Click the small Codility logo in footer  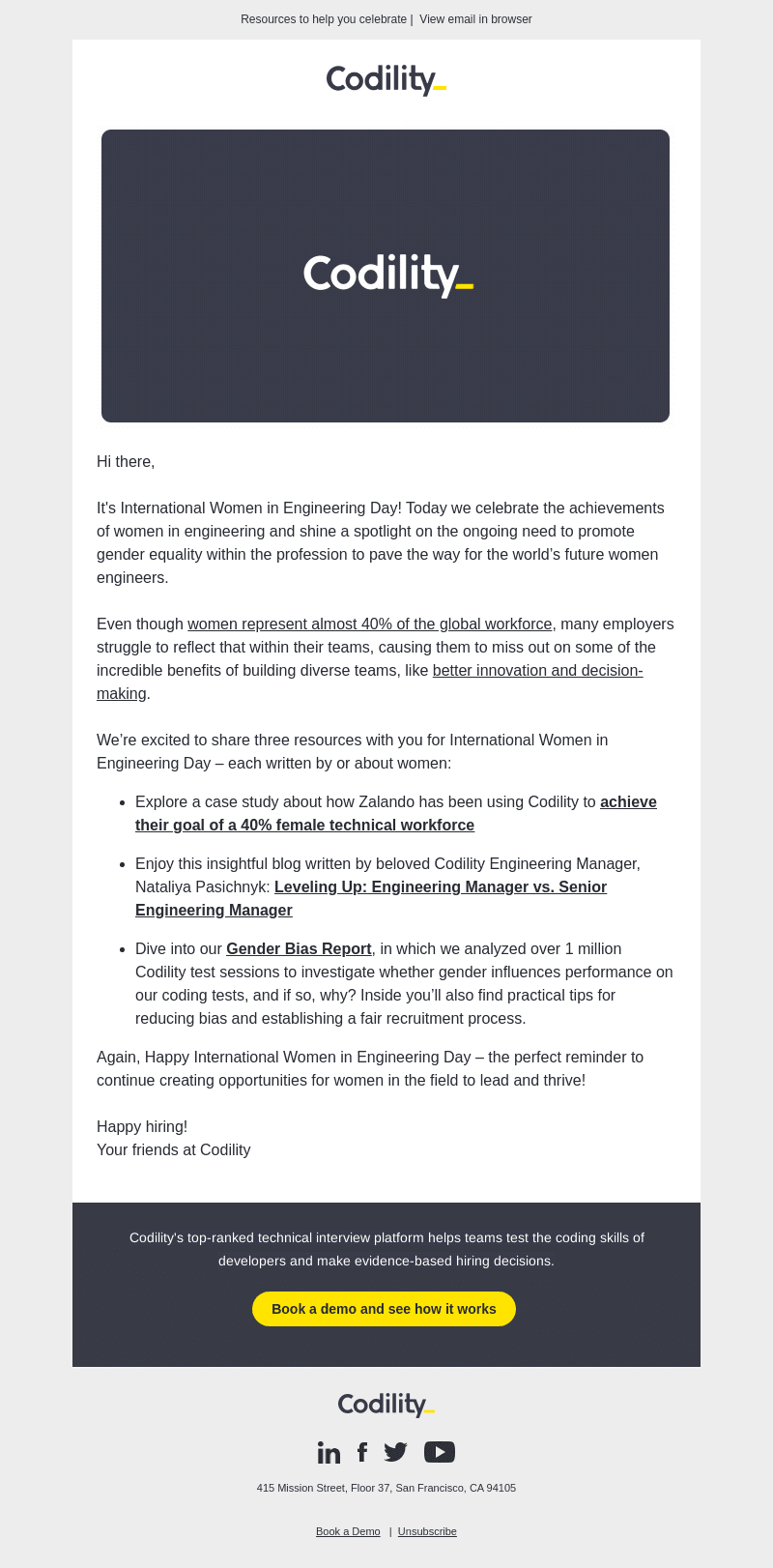click(x=386, y=1405)
